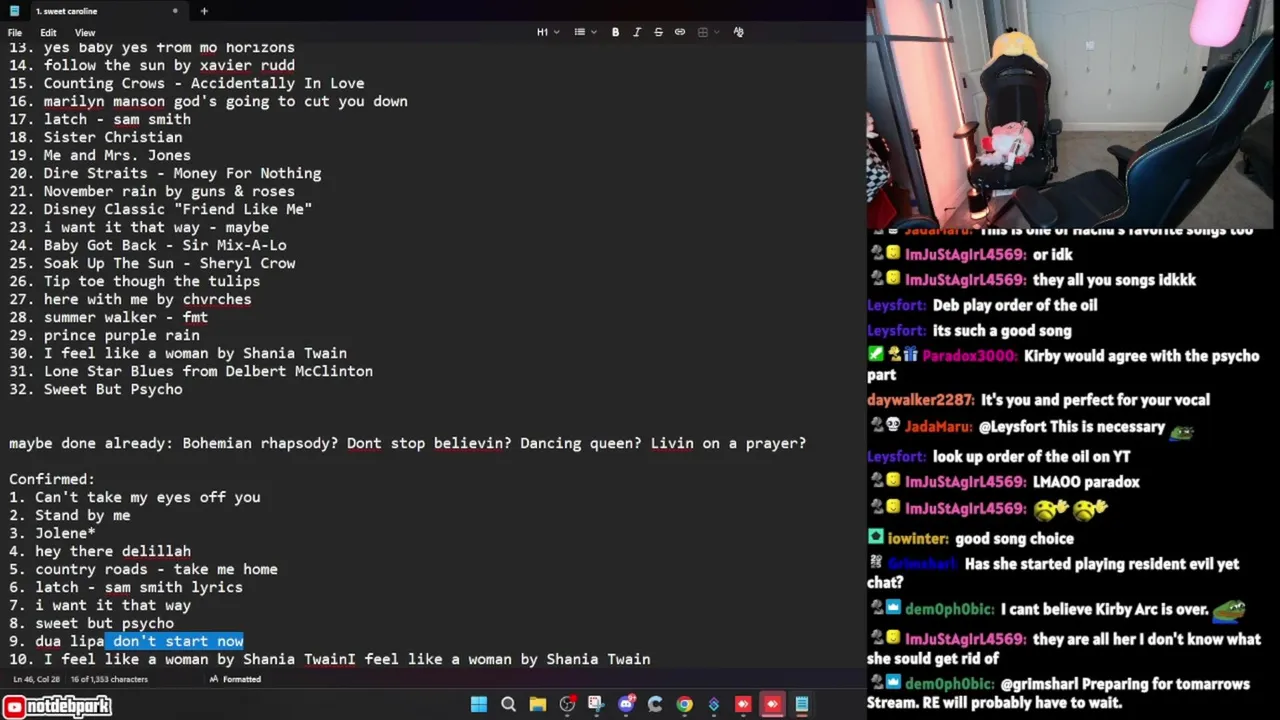The width and height of the screenshot is (1280, 720).
Task: Open Discord from taskbar
Action: pos(626,704)
